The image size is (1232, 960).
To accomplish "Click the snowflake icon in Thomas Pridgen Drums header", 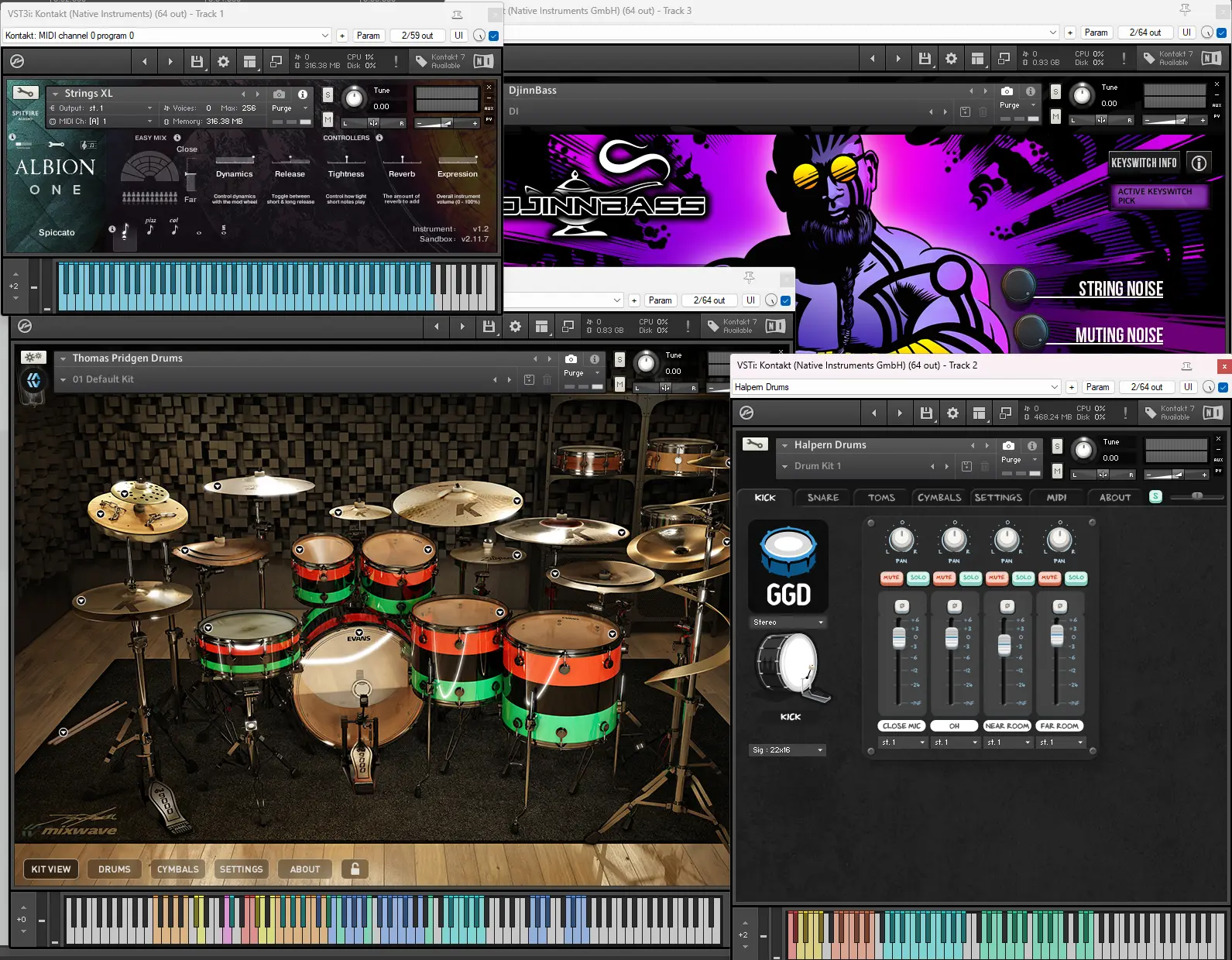I will coord(33,357).
